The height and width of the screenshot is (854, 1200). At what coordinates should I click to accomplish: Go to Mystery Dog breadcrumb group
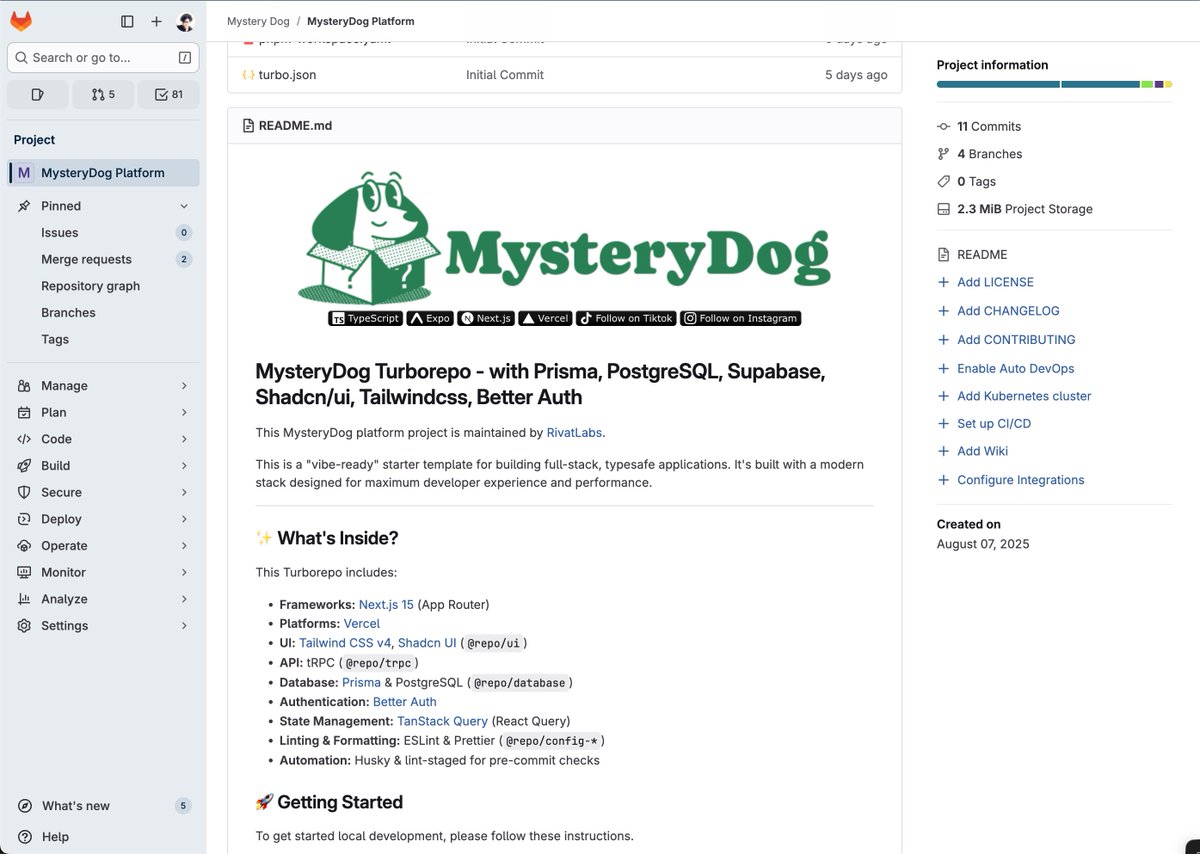pos(258,21)
